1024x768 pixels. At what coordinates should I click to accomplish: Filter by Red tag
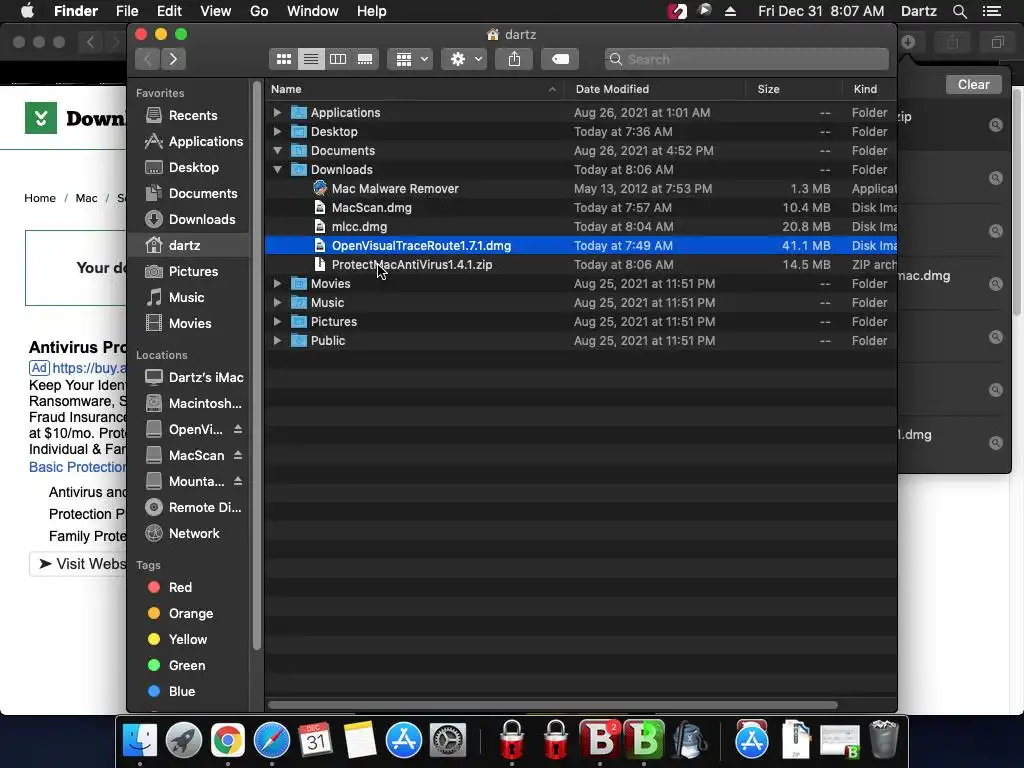pos(188,587)
